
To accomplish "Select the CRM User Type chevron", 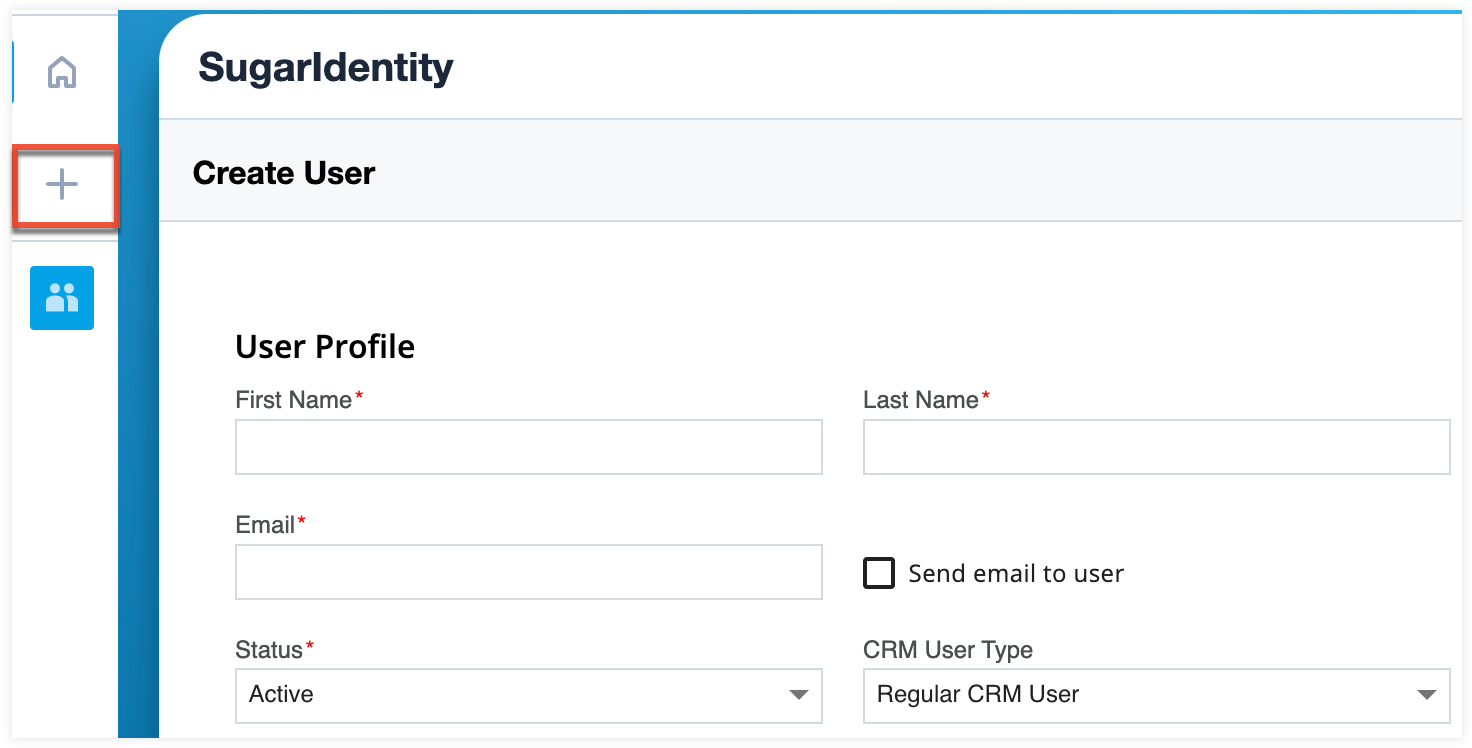I will click(x=1425, y=693).
